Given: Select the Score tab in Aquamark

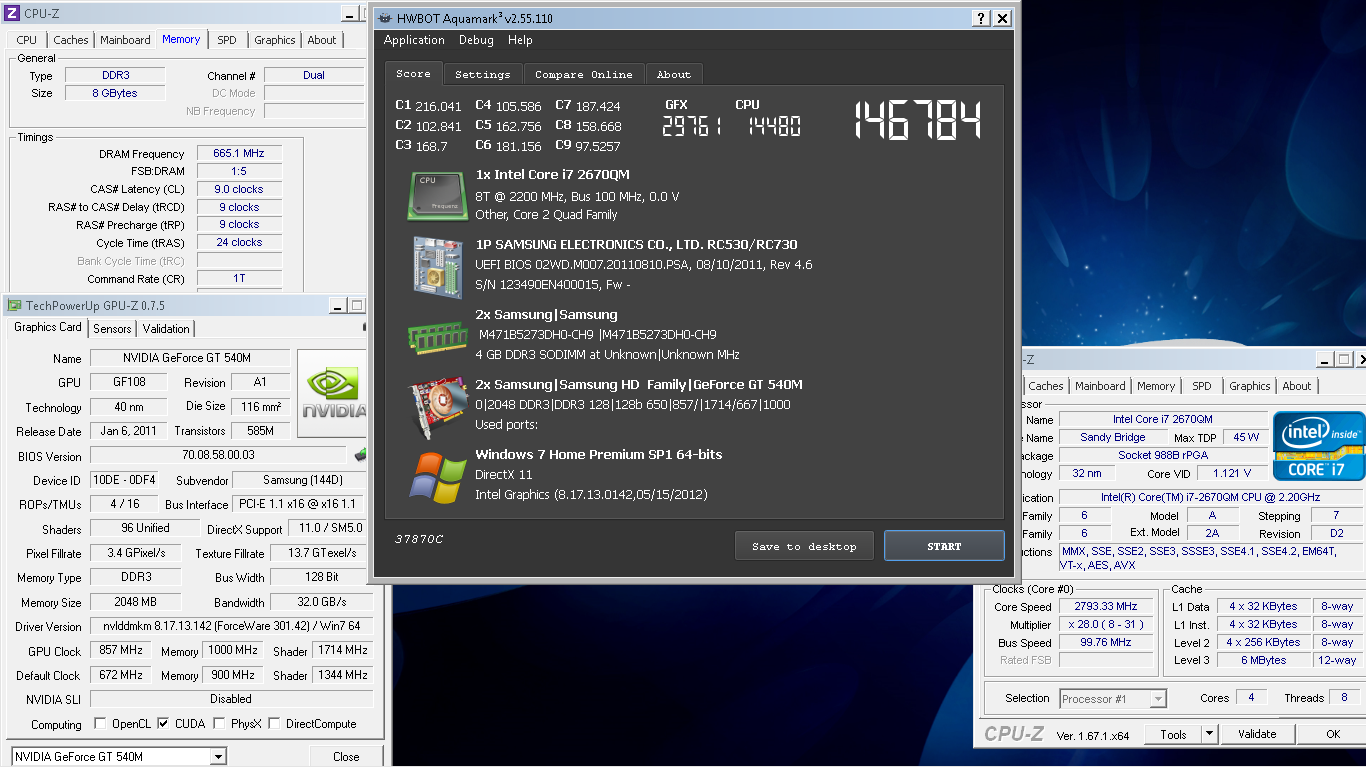Looking at the screenshot, I should point(413,73).
